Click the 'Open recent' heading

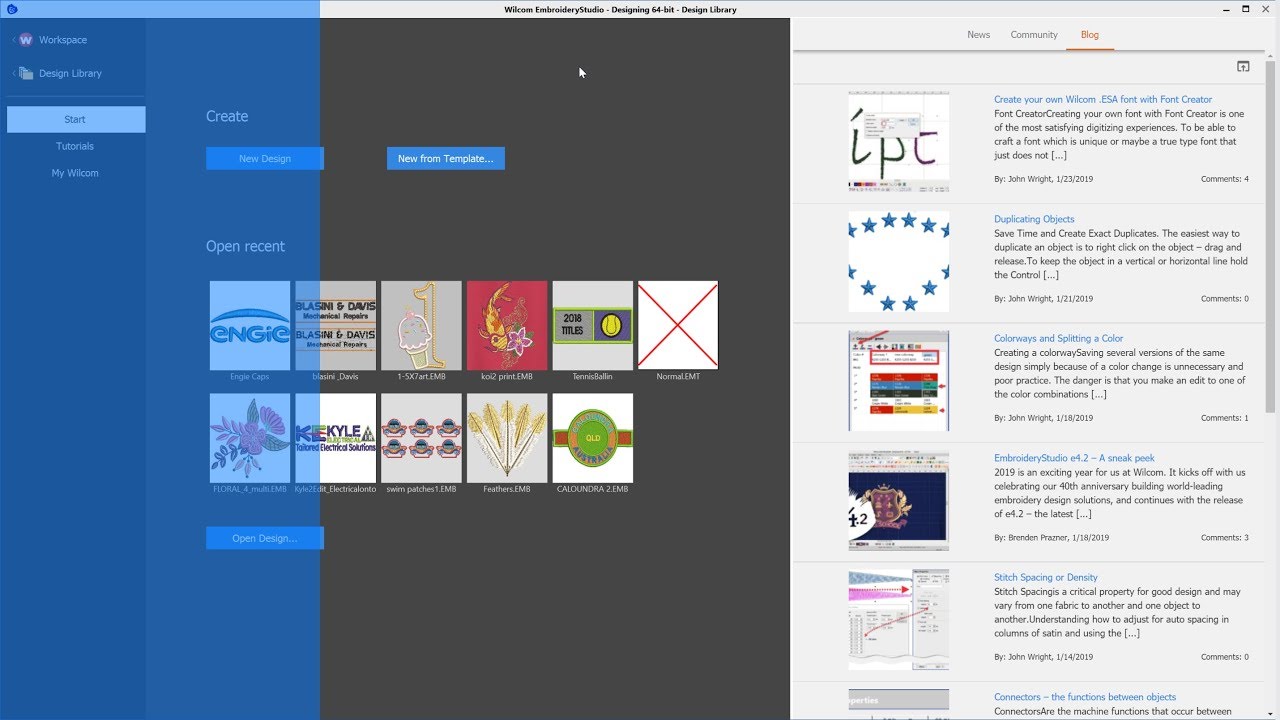[245, 246]
